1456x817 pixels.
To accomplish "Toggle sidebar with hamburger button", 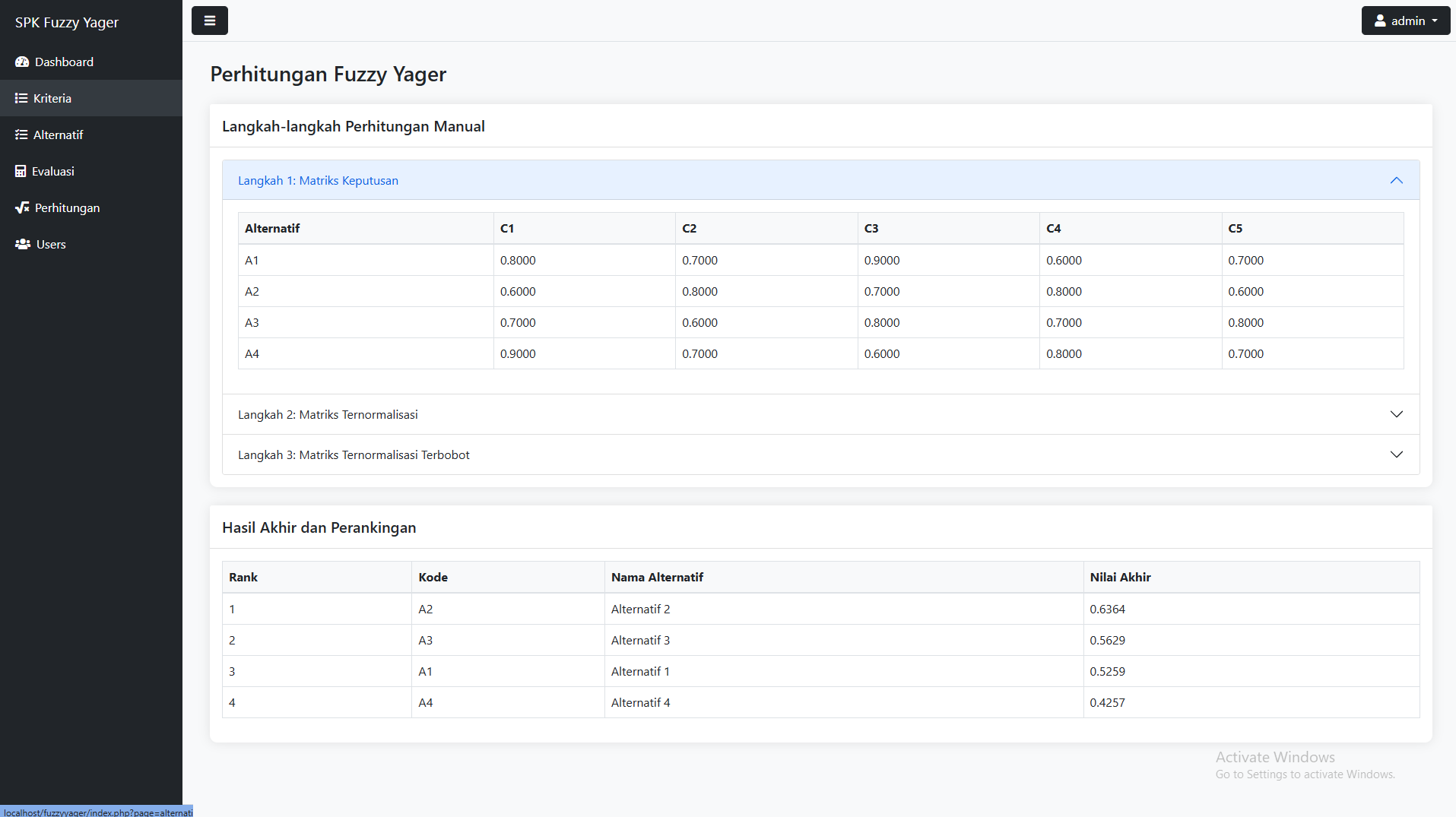I will 210,21.
